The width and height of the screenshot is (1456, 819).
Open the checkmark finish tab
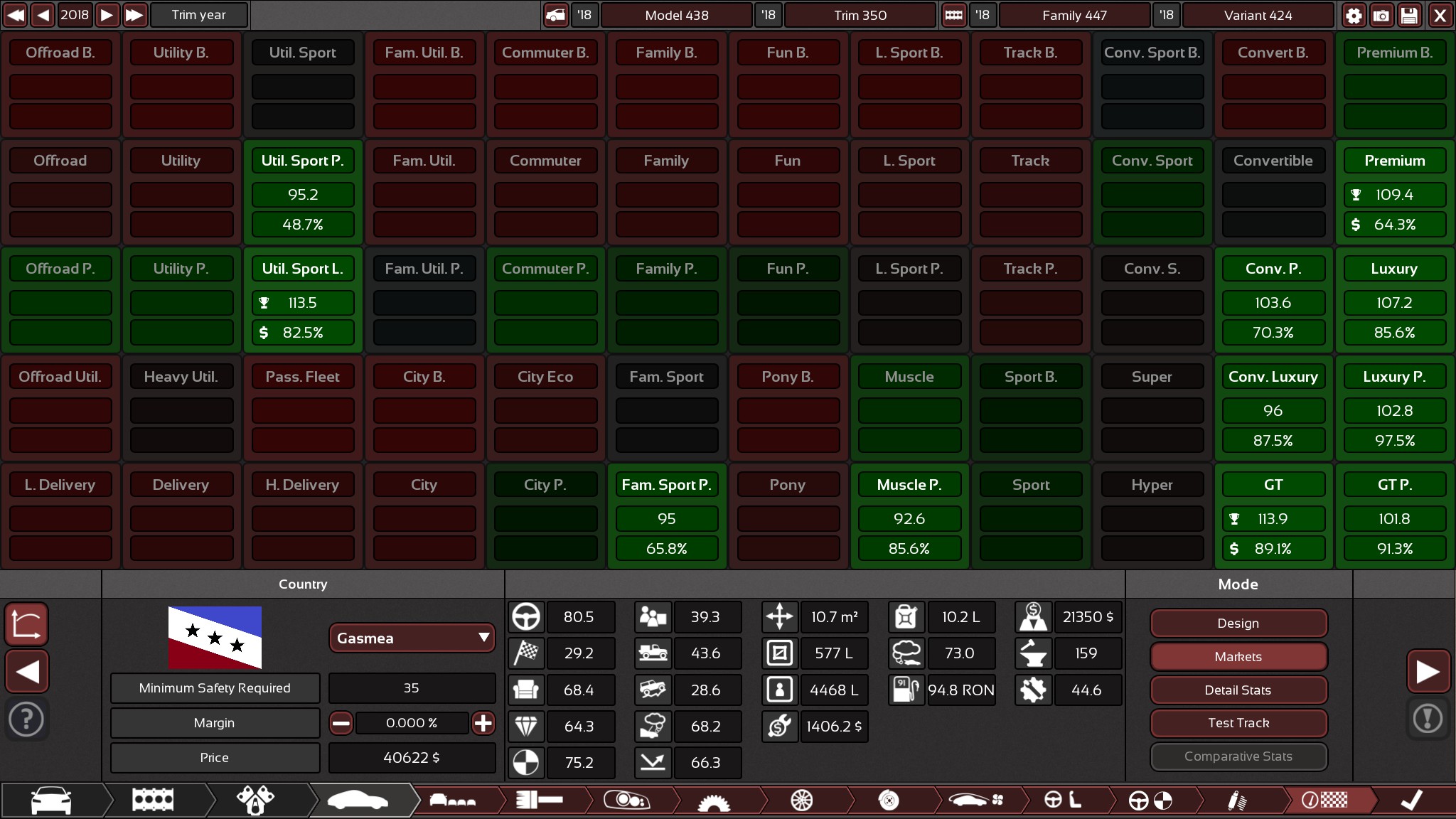[1412, 801]
